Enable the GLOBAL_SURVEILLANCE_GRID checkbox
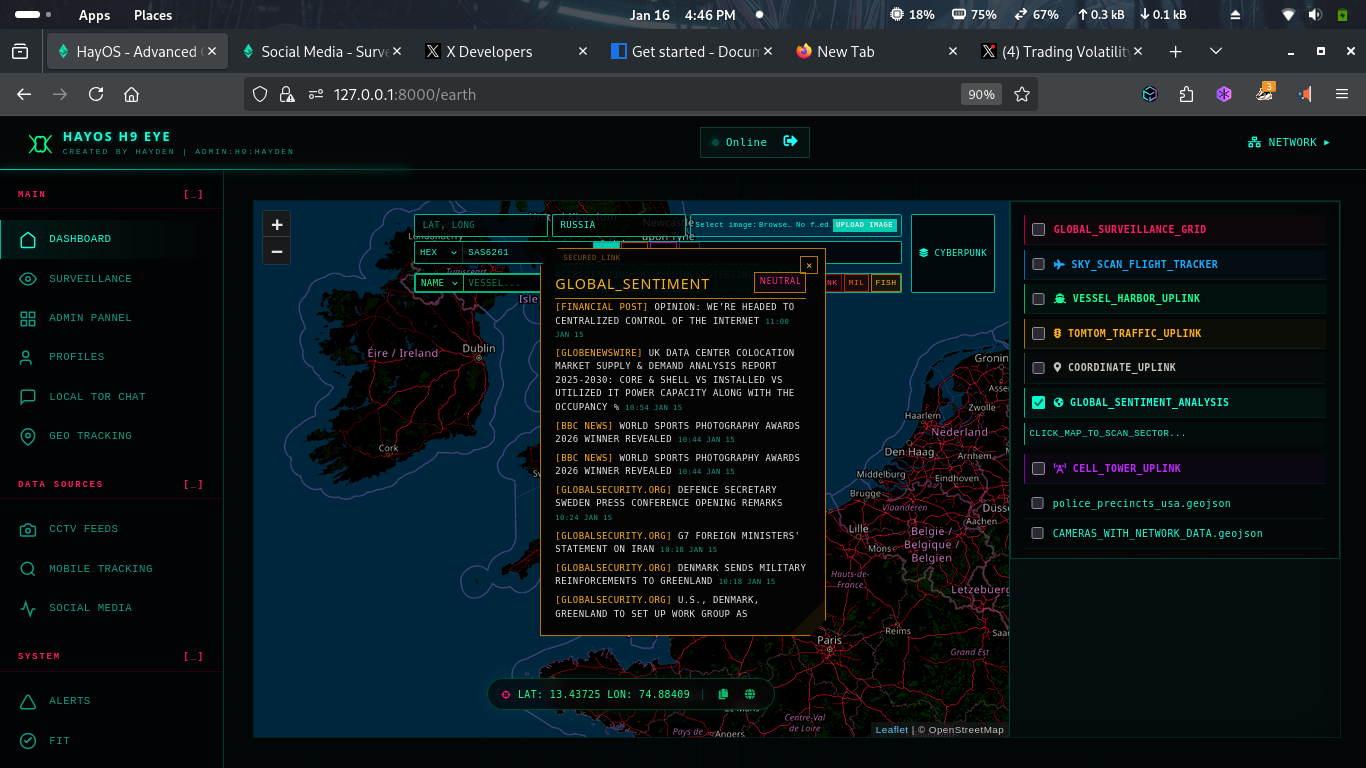Viewport: 1366px width, 768px height. pyautogui.click(x=1038, y=229)
